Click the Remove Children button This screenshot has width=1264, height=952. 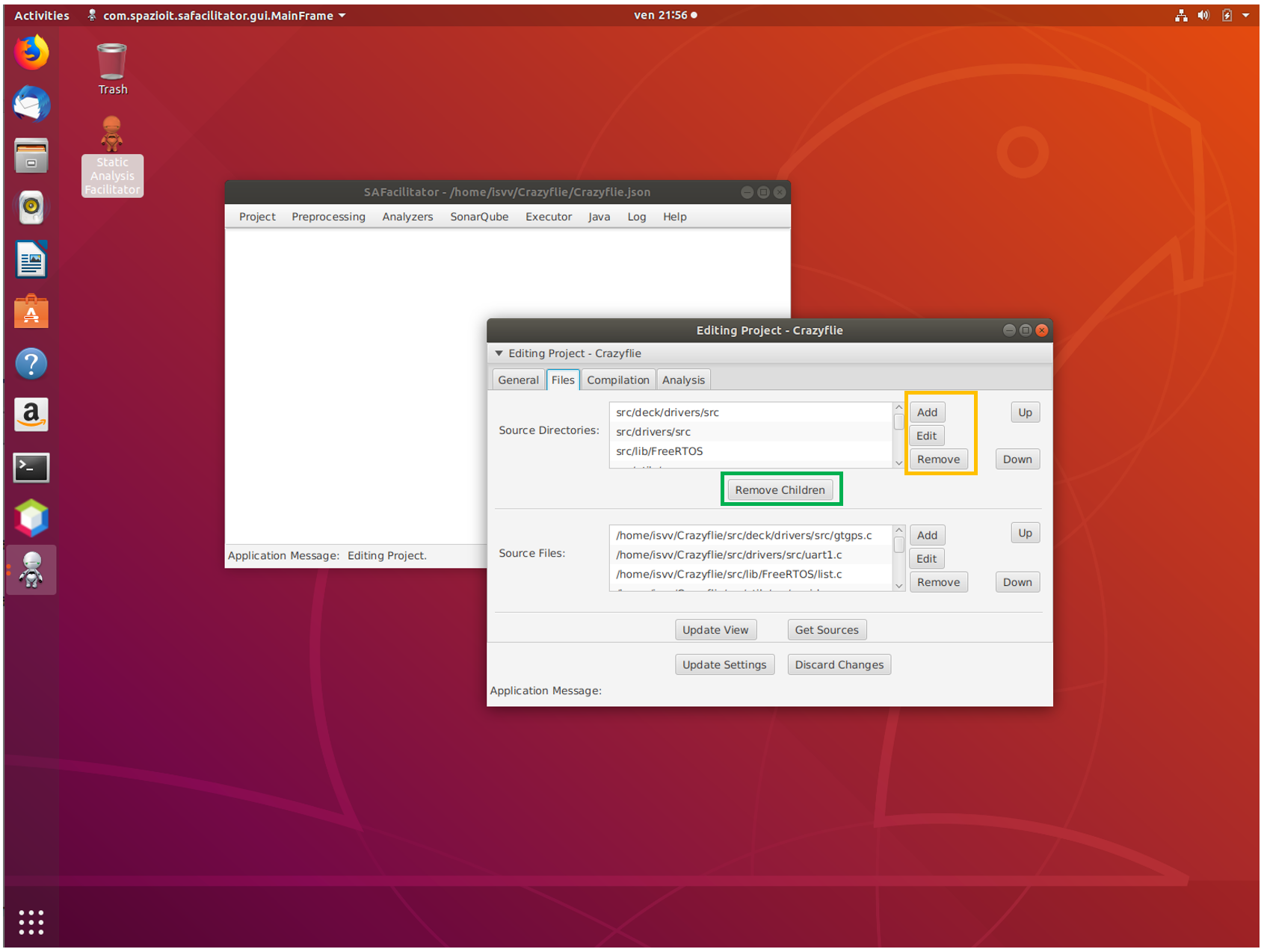tap(780, 490)
